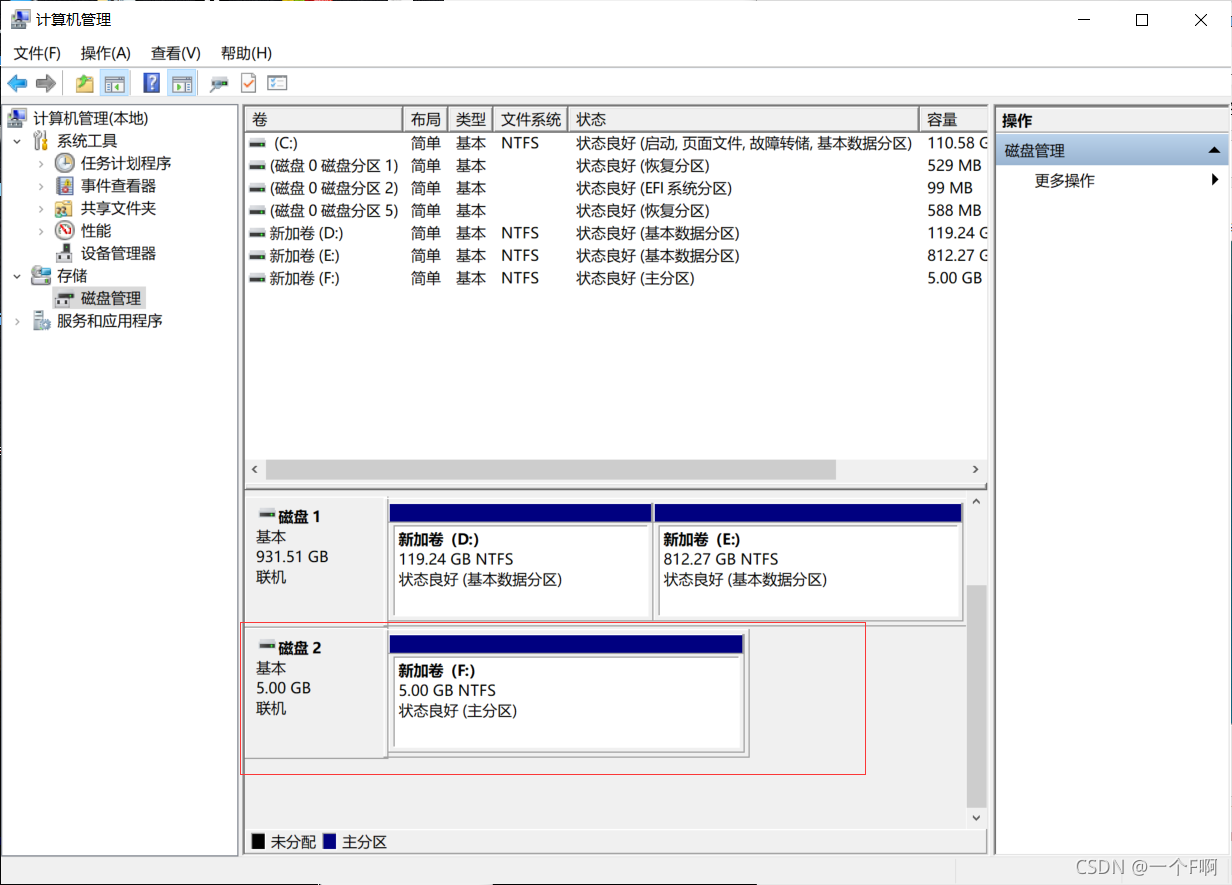Sort by the 状态 column header
The width and height of the screenshot is (1232, 885).
[743, 119]
